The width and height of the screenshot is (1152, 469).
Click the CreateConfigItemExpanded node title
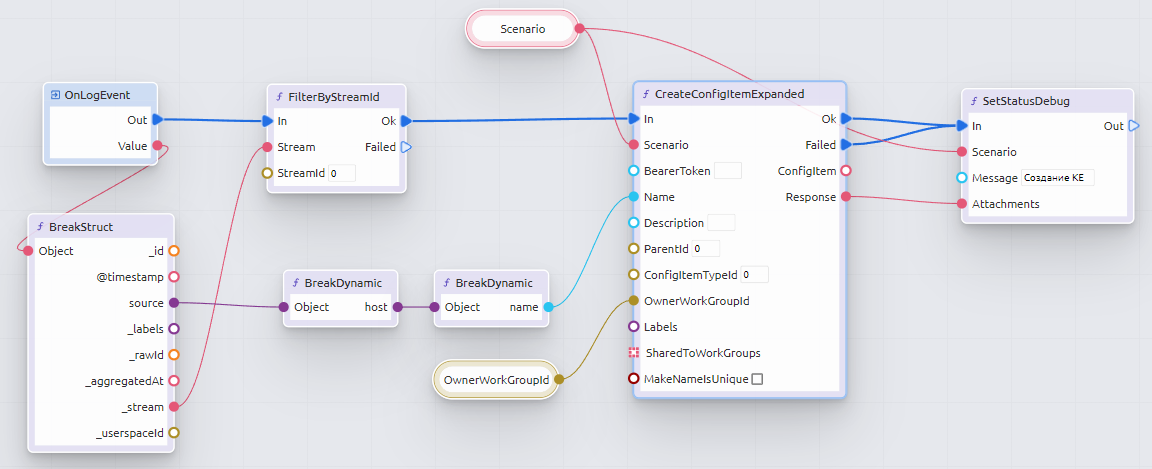pos(729,94)
